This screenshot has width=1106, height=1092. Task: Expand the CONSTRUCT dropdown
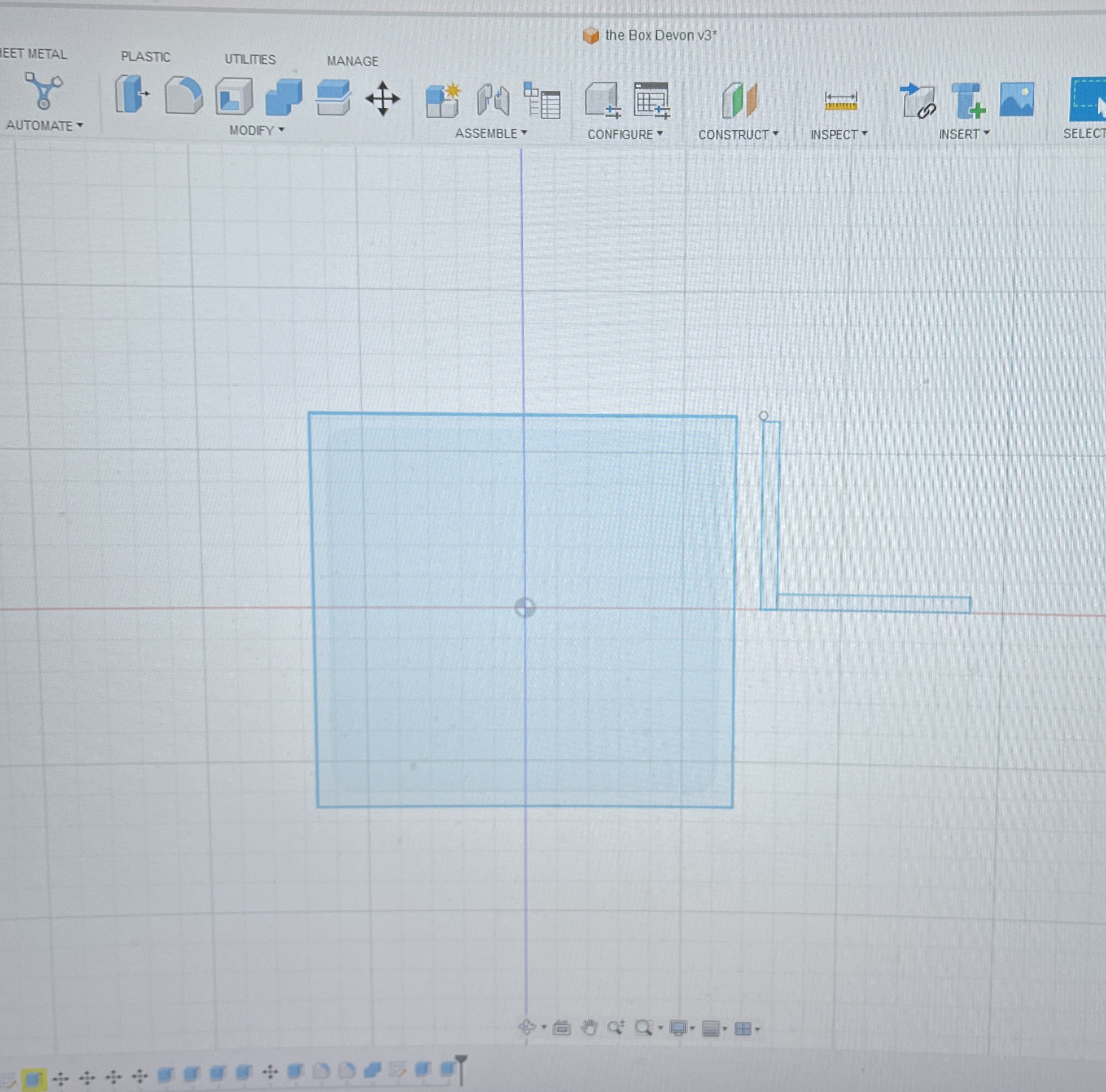pos(738,135)
